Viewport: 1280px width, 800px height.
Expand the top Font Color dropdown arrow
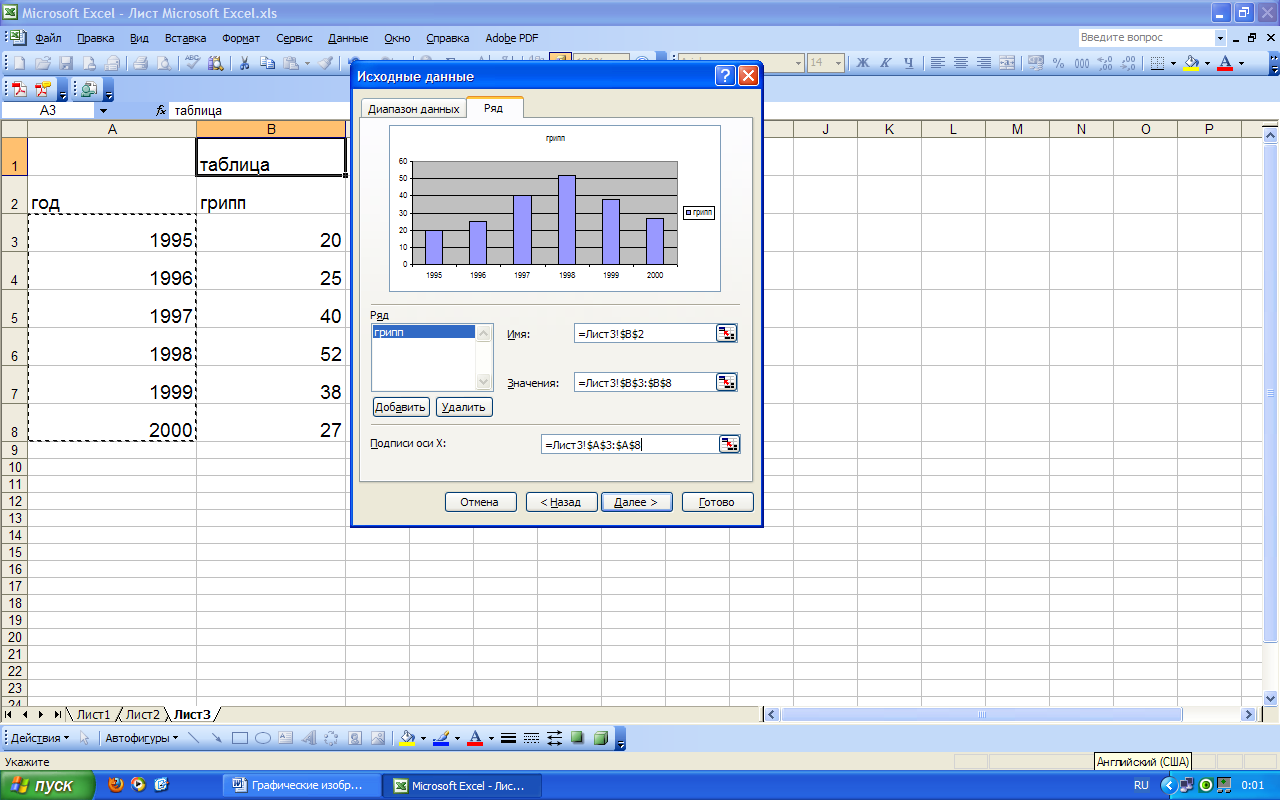click(x=1242, y=63)
